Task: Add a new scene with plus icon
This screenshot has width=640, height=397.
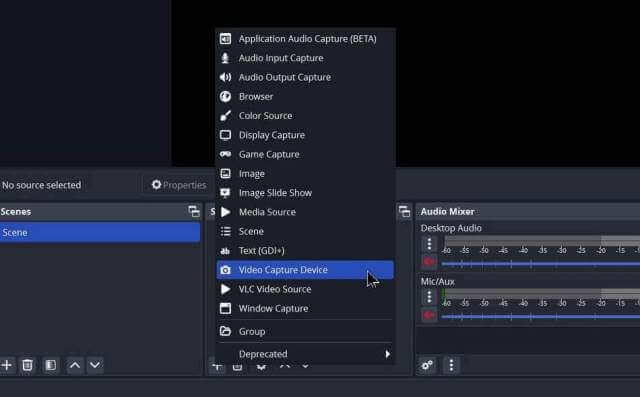Action: click(7, 365)
